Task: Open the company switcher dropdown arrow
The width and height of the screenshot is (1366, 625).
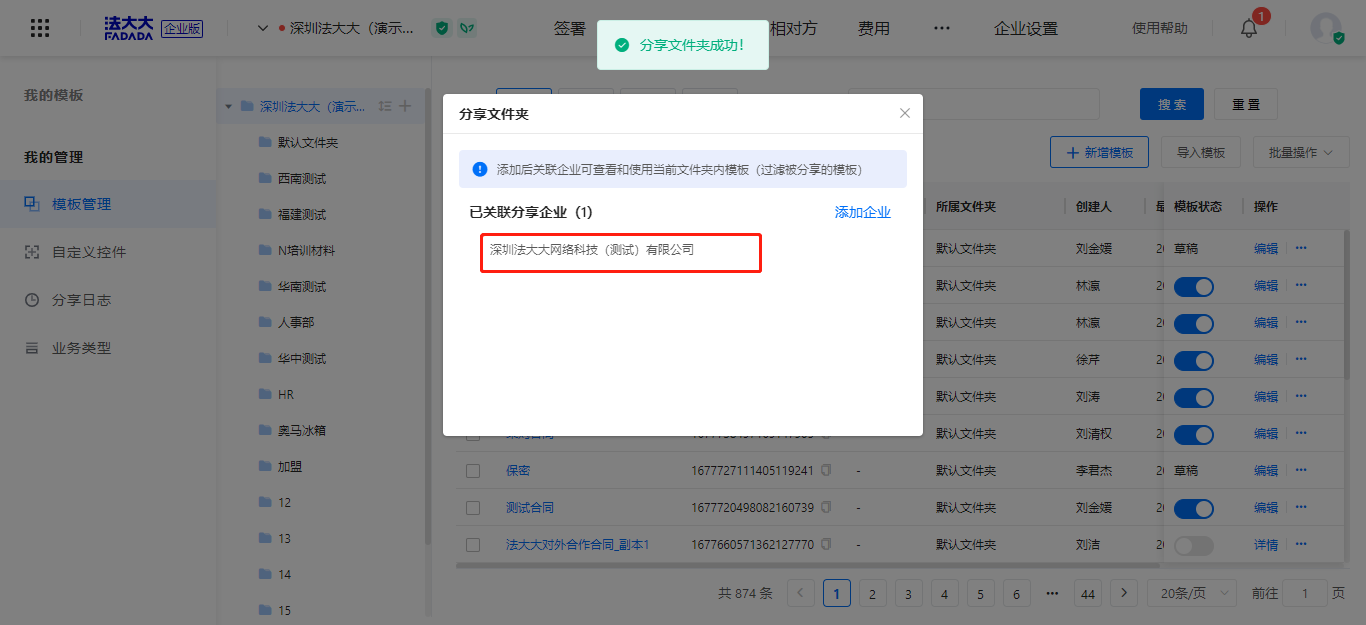Action: [x=263, y=28]
